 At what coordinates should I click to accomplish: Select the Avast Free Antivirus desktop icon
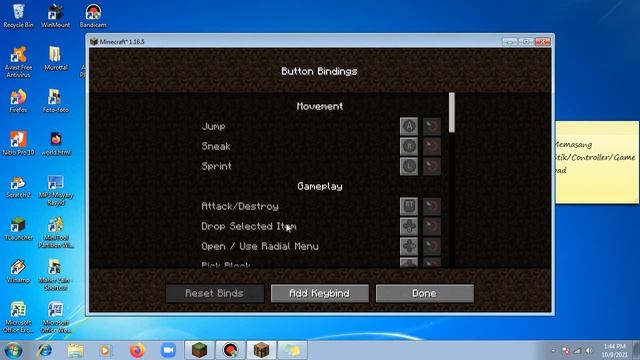pyautogui.click(x=18, y=62)
